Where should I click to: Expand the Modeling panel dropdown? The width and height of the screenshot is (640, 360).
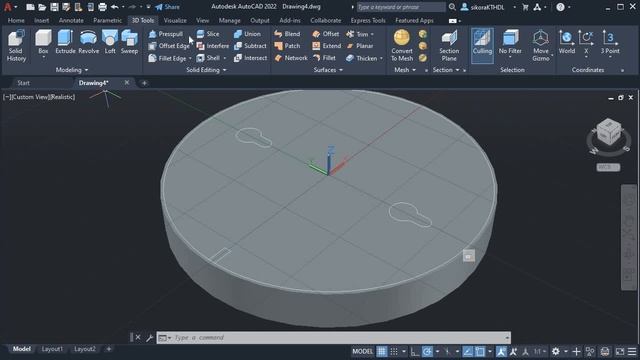coord(72,70)
